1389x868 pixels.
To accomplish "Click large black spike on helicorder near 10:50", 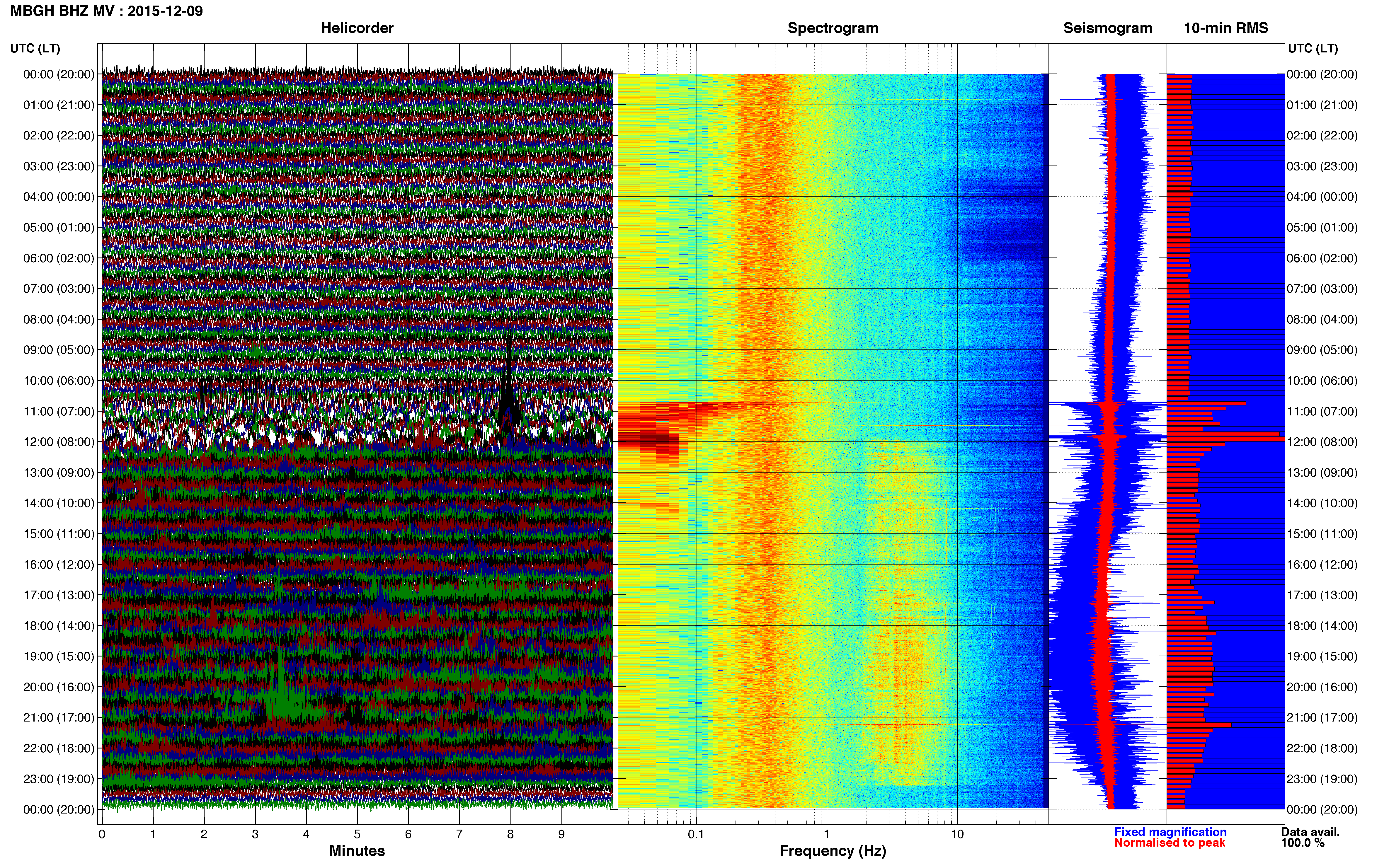I will pyautogui.click(x=508, y=385).
